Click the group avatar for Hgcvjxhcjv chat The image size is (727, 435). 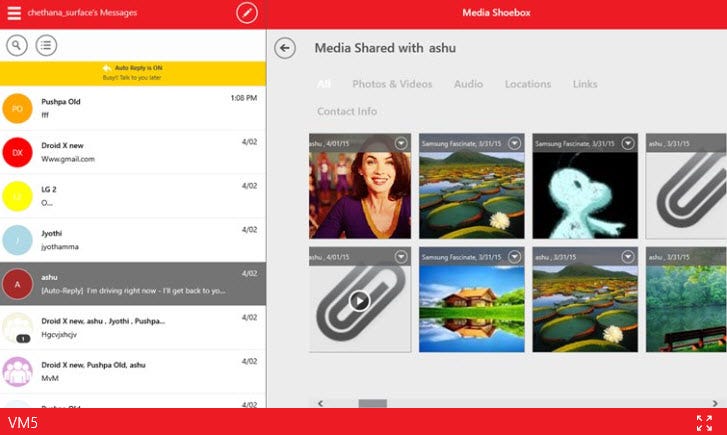tap(17, 328)
